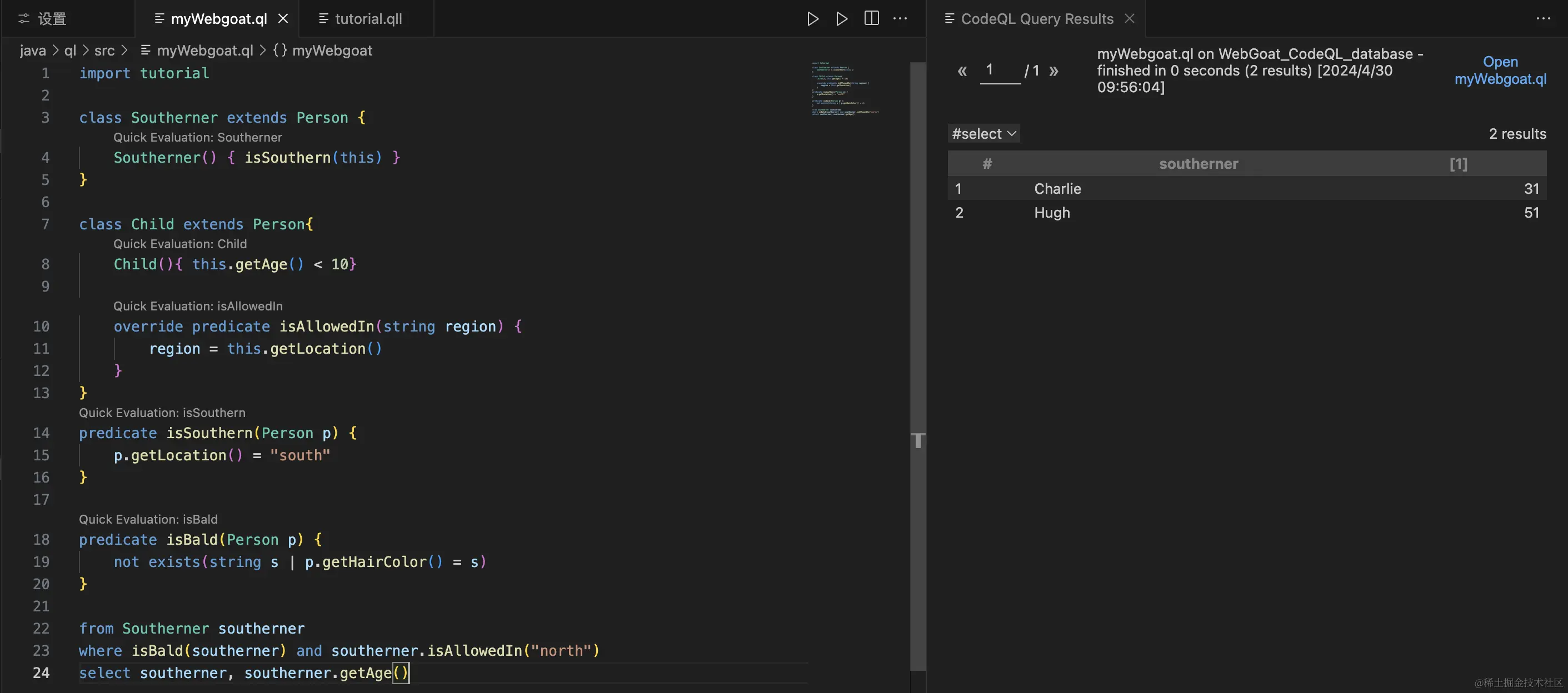Click the file icon on CodeQL Query Results tab
The image size is (1568, 693).
949,19
